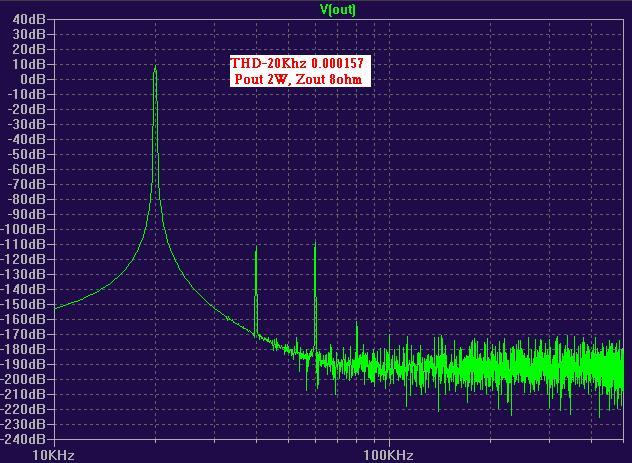
Task: Click the -220dB axis label
Action: pyautogui.click(x=23, y=409)
